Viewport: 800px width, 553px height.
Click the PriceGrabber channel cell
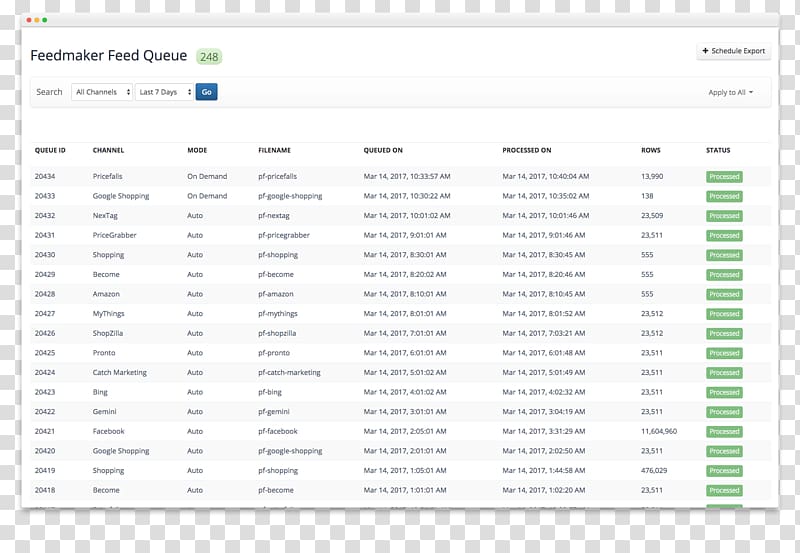[114, 235]
